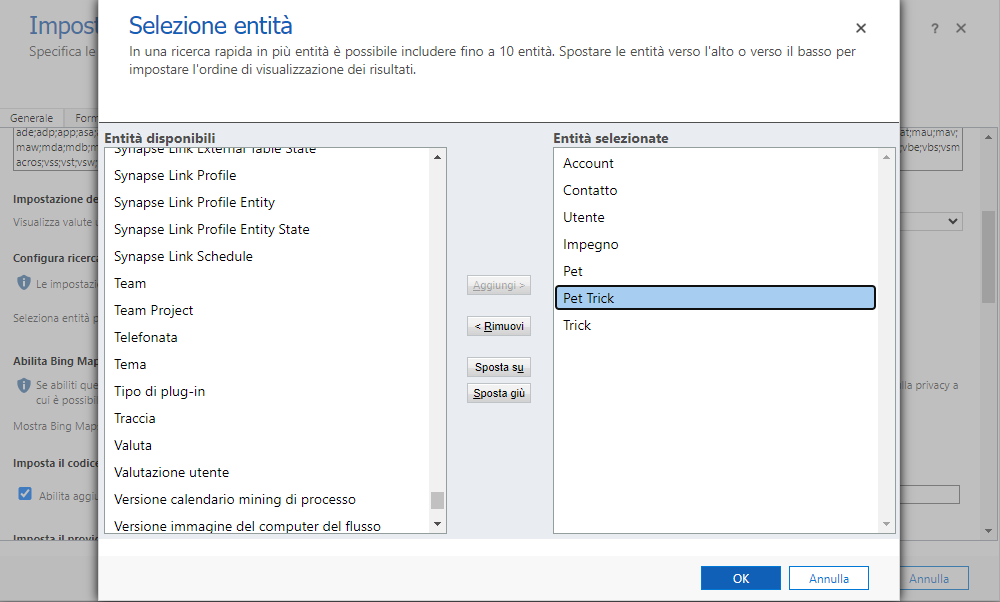Move selected entity up with Sposta su

coord(498,366)
